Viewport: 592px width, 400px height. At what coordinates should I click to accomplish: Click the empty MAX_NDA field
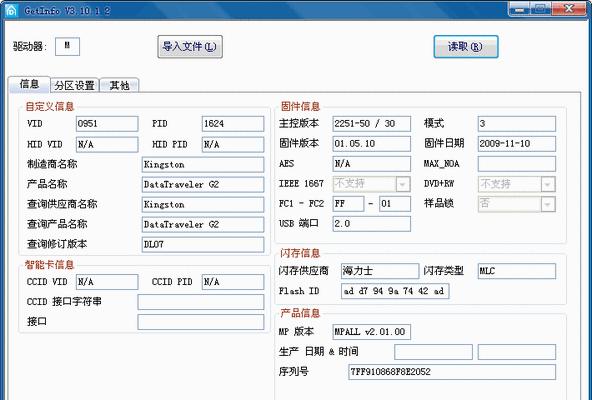click(516, 164)
